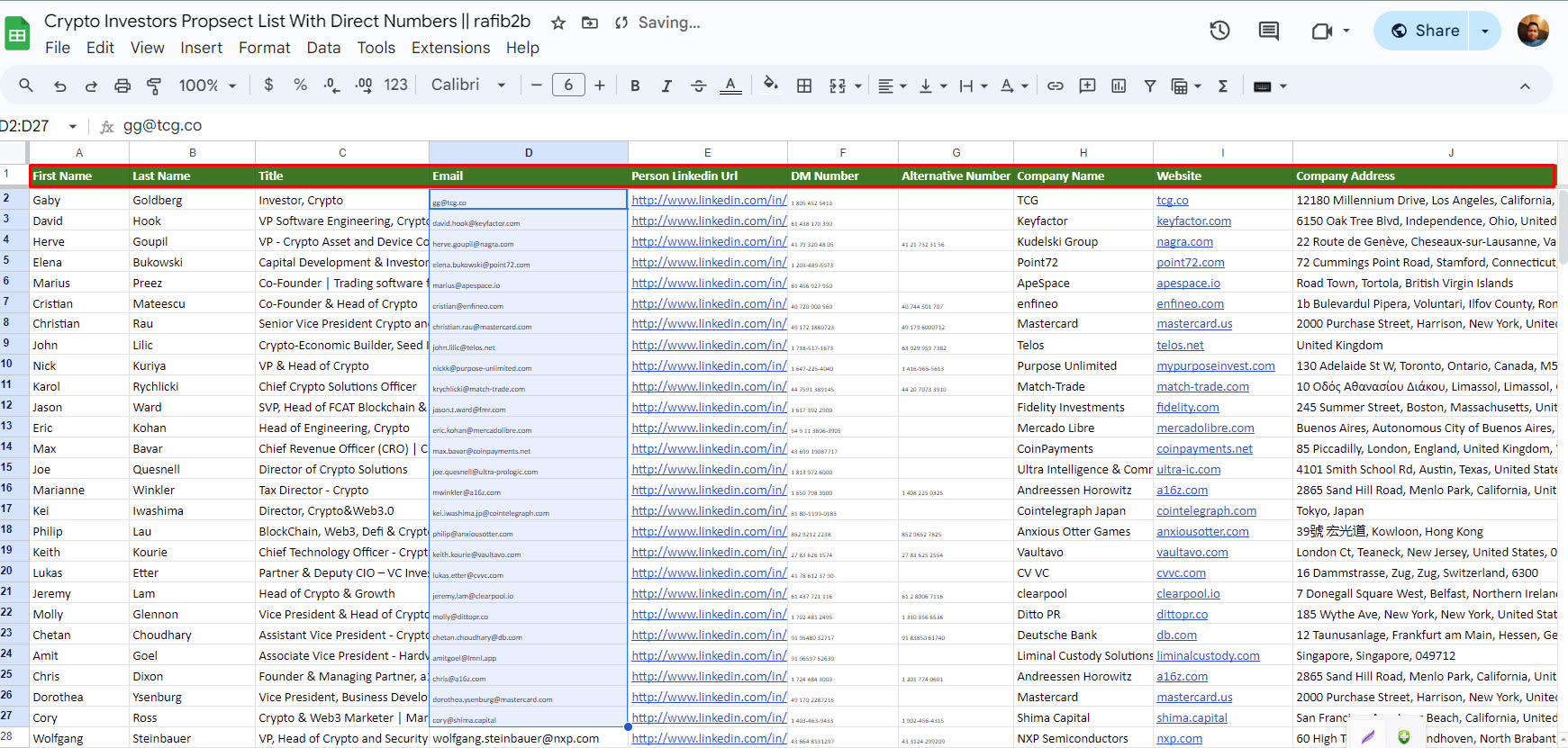Viewport: 1568px width, 748px height.
Task: Open the Google account avatar
Action: 1533,31
